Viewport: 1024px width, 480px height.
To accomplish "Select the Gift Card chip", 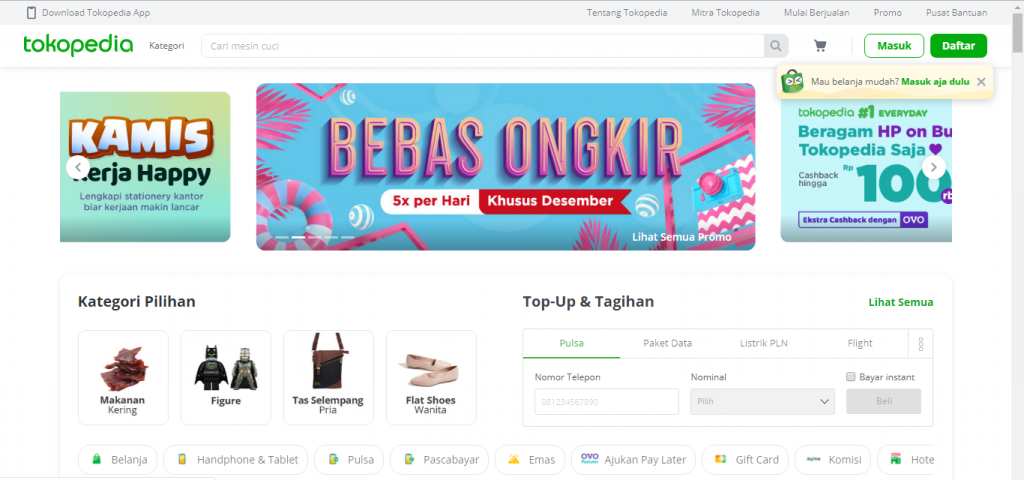I will pos(745,460).
